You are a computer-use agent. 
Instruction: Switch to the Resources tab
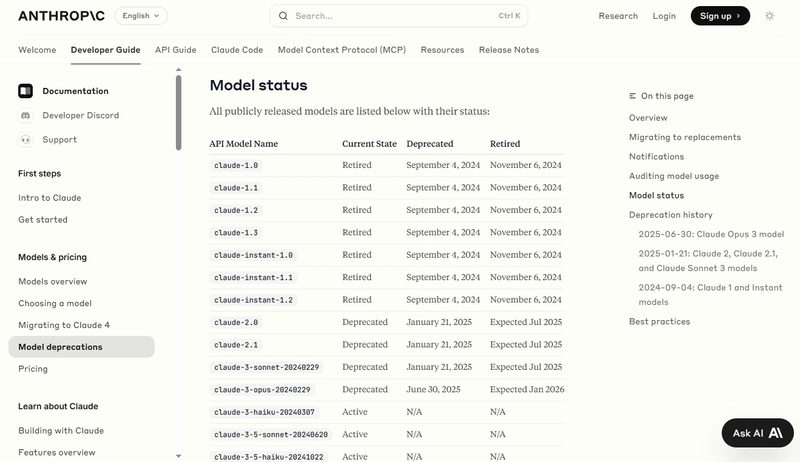[442, 50]
